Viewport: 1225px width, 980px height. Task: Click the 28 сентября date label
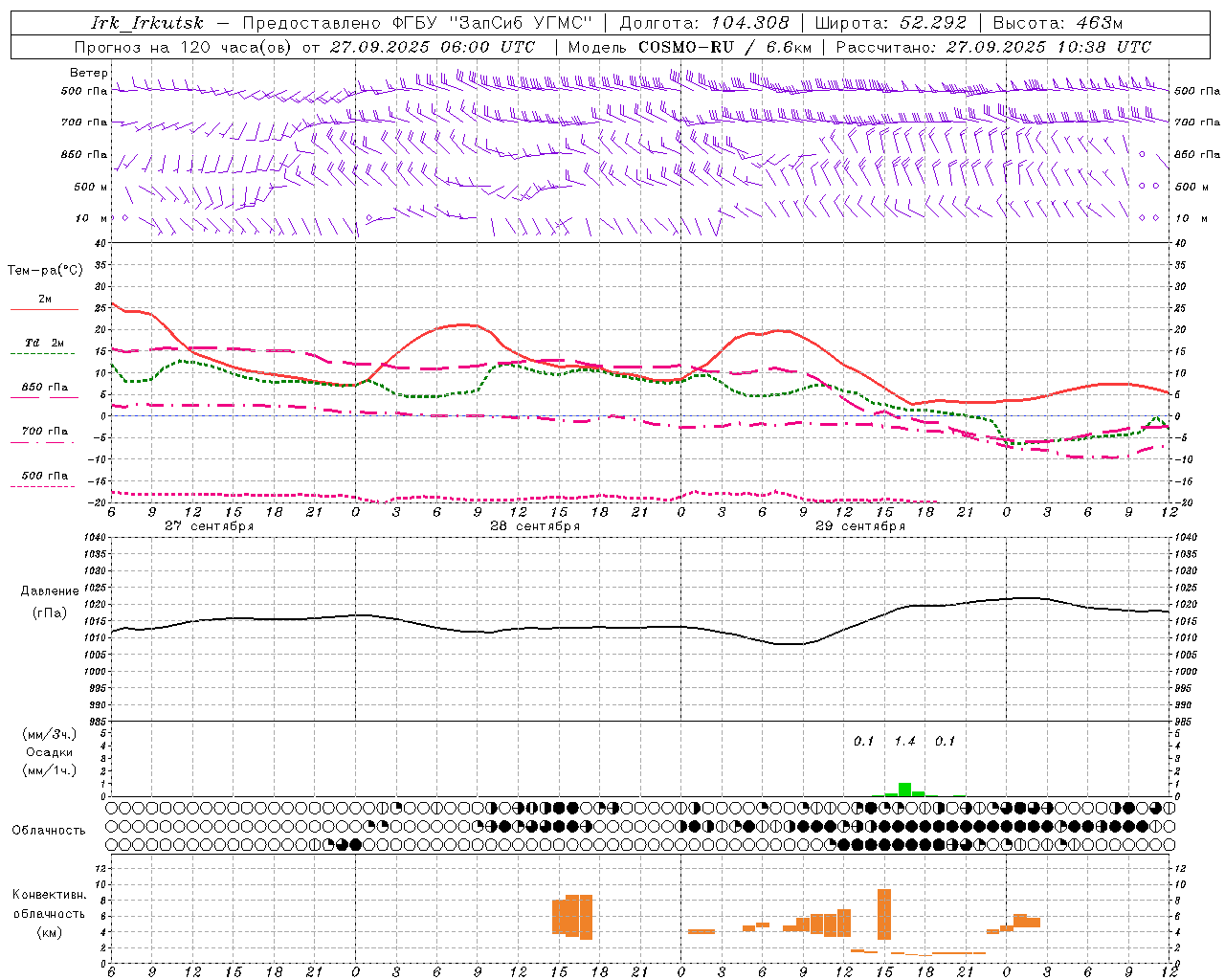(535, 526)
